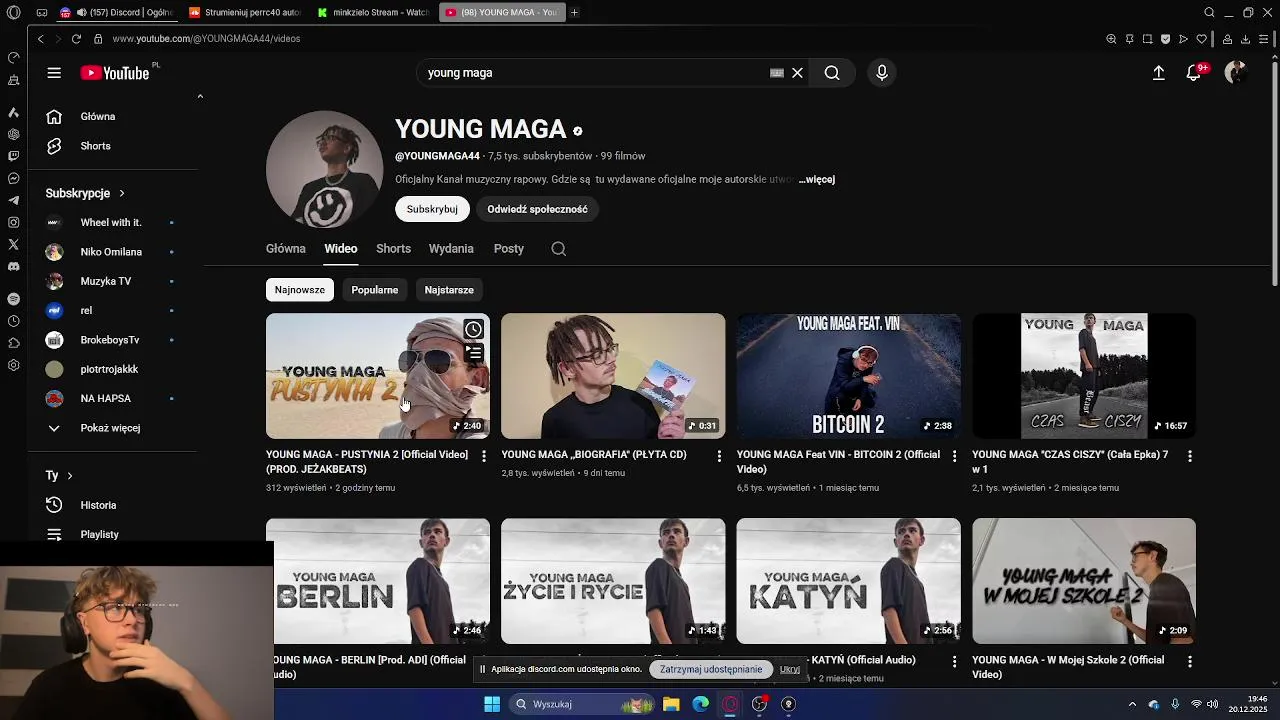Screen dimensions: 1280x720
Task: Open Microsoft Edge from taskbar
Action: point(701,704)
